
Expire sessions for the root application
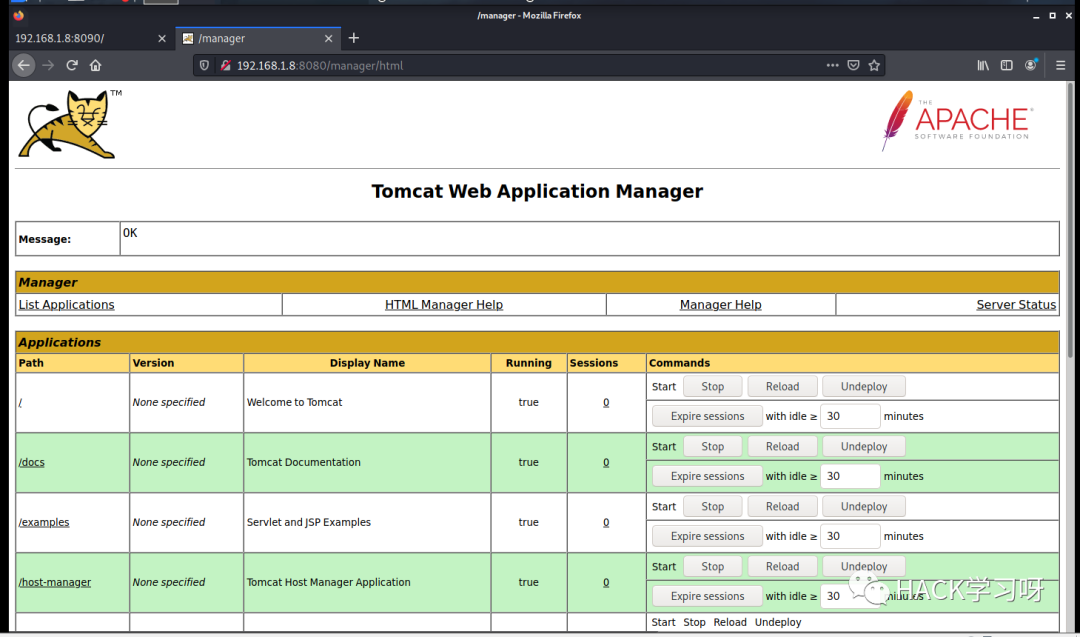[707, 416]
